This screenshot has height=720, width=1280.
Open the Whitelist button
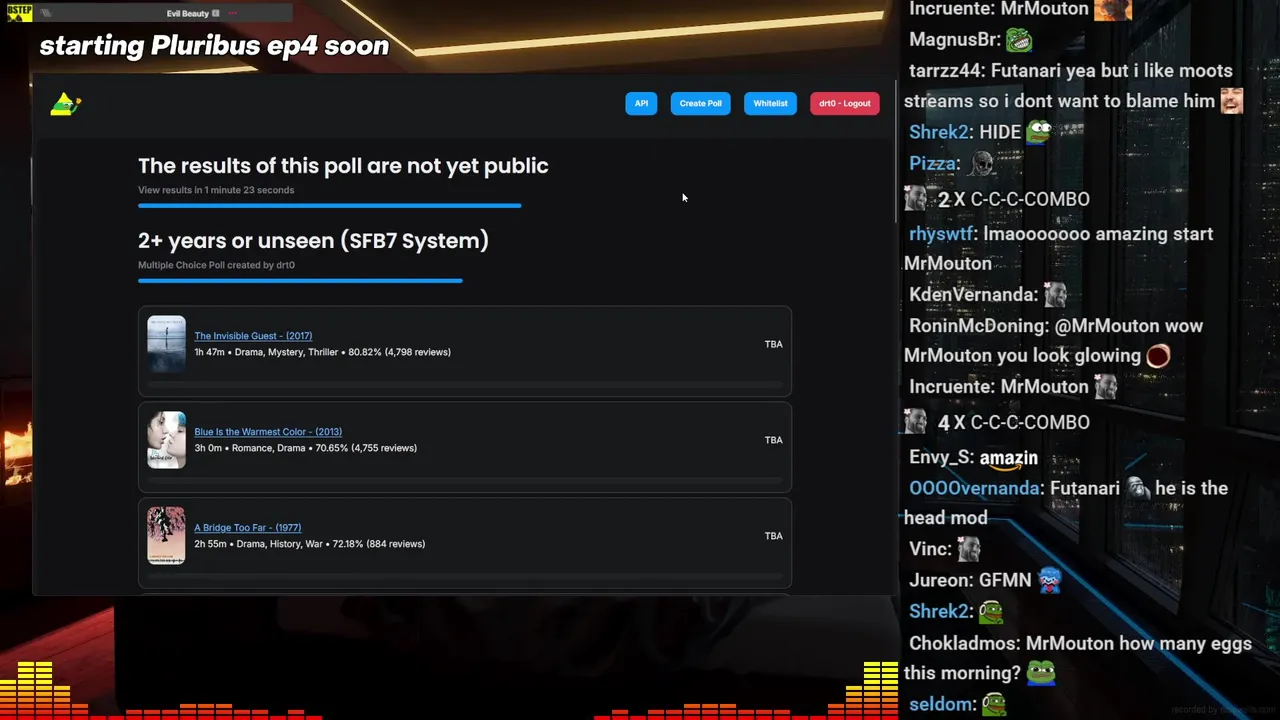770,103
